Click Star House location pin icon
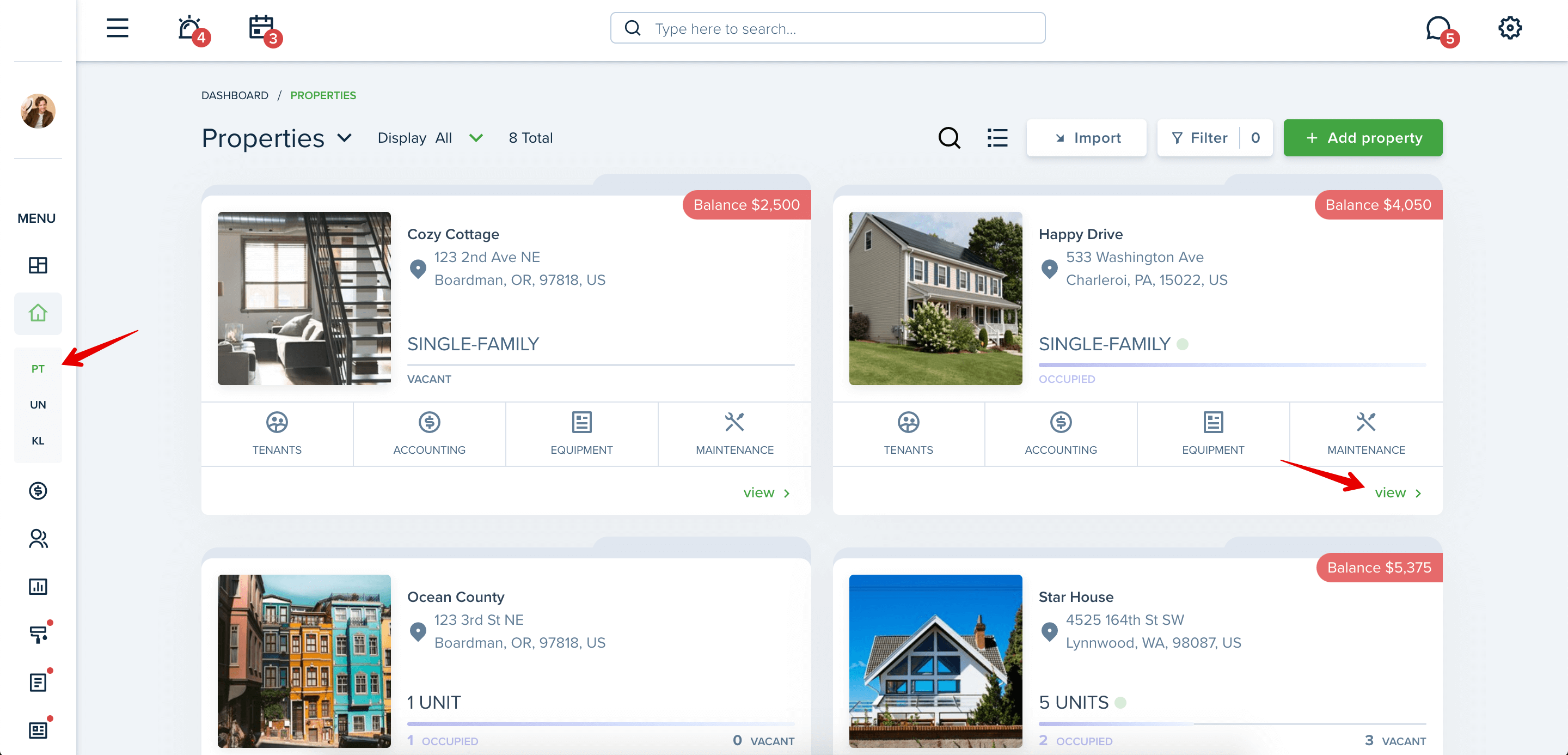The width and height of the screenshot is (1568, 755). pos(1049,631)
